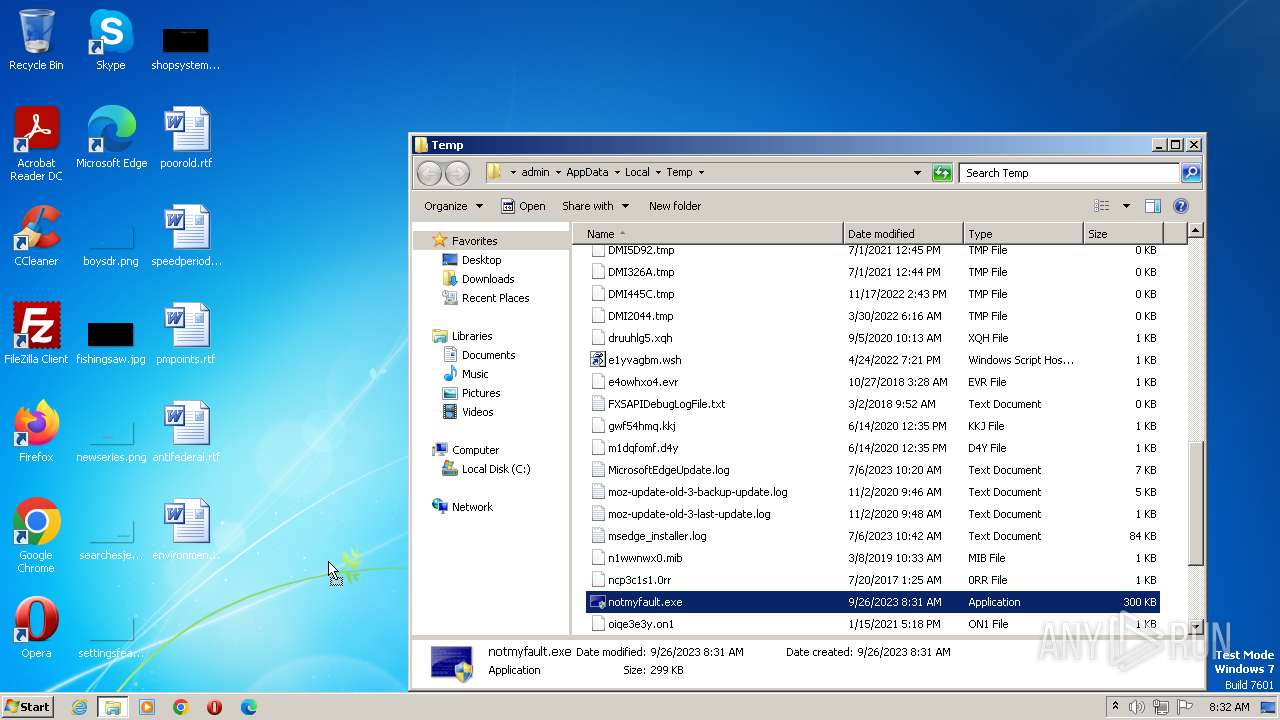Click the search magnifier icon
The height and width of the screenshot is (720, 1280).
tap(1190, 173)
